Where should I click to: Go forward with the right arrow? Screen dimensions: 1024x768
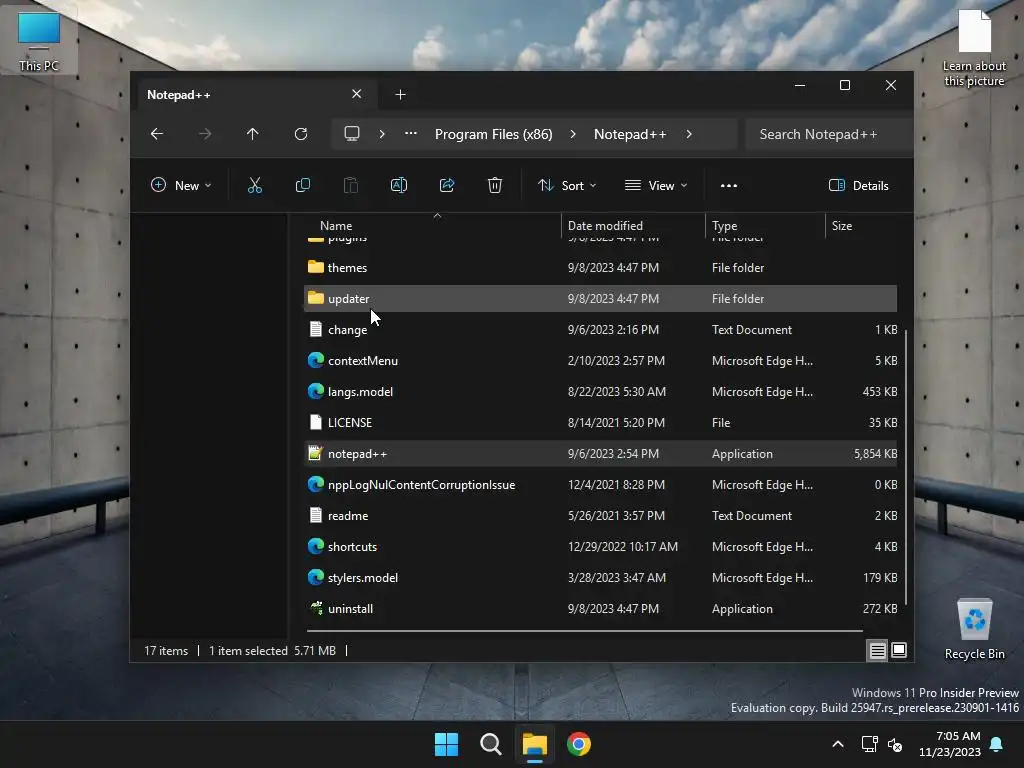(205, 134)
